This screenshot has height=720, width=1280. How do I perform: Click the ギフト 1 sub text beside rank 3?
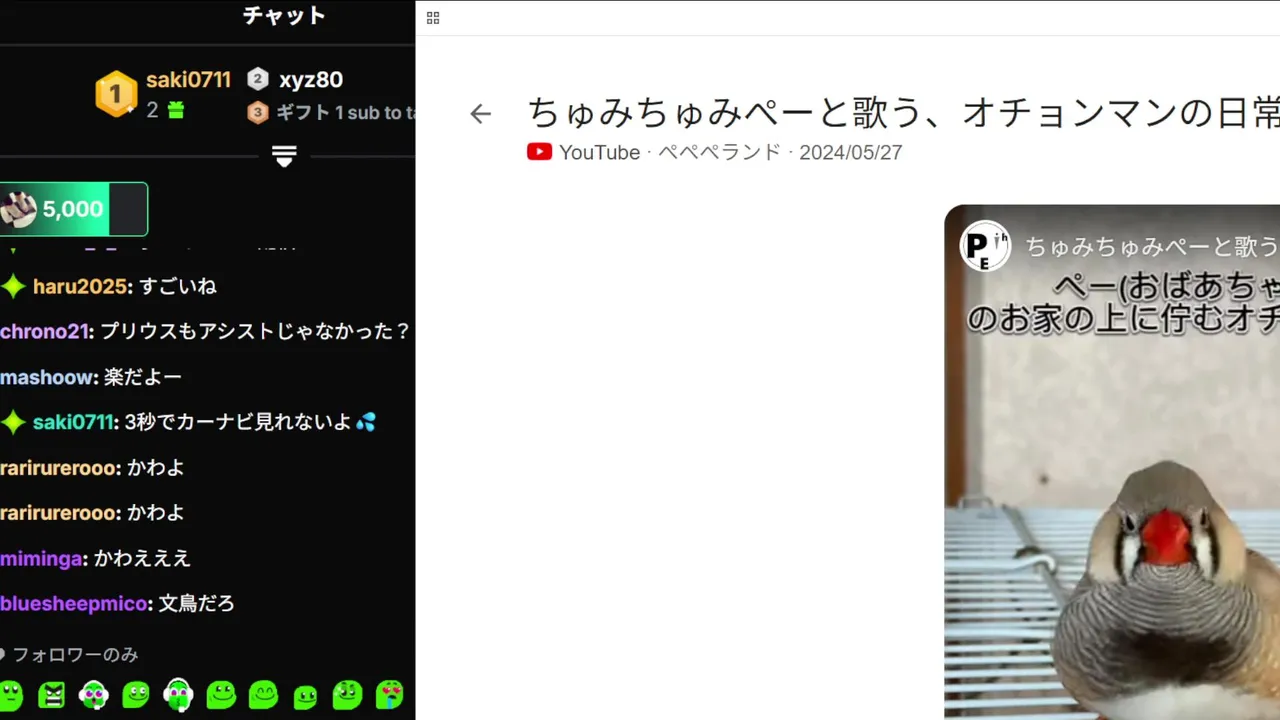tap(345, 113)
